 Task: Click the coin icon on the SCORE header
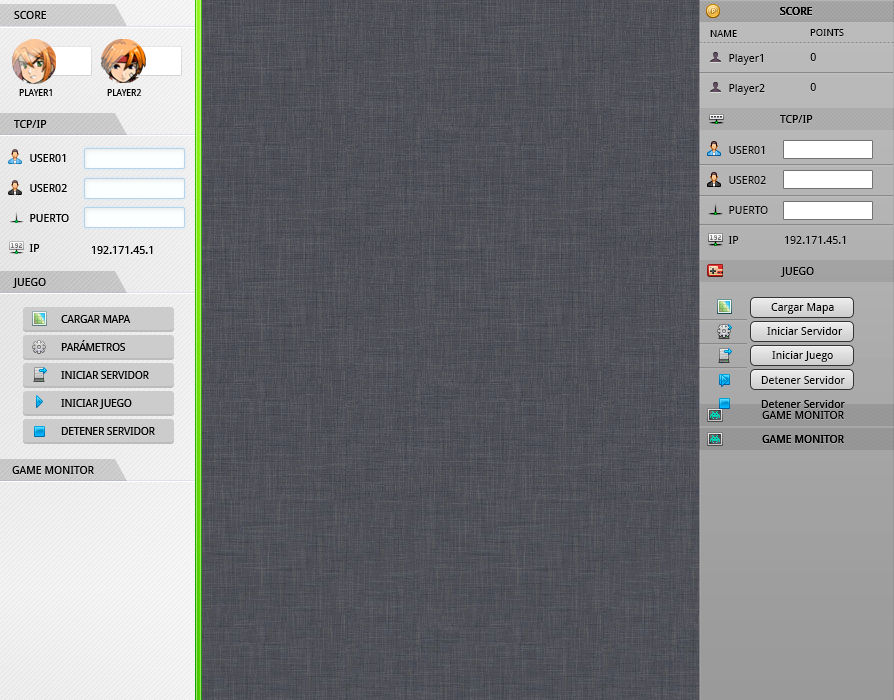tap(713, 11)
